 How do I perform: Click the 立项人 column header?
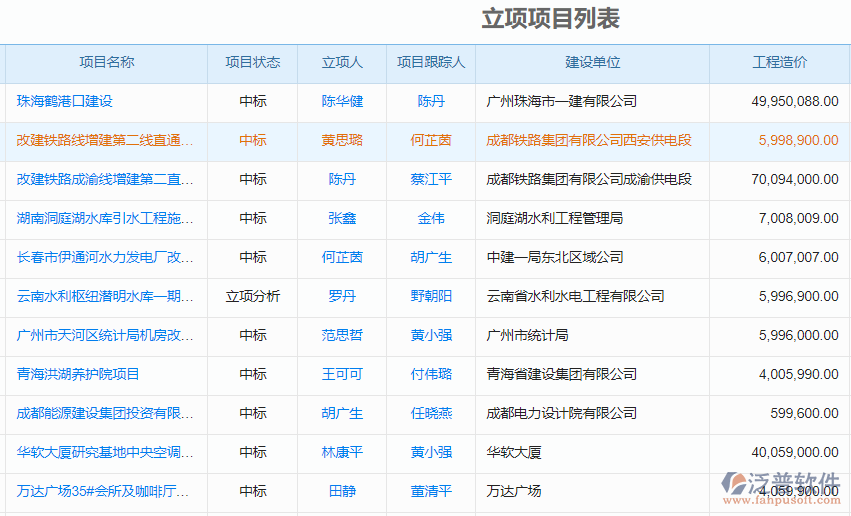point(342,62)
